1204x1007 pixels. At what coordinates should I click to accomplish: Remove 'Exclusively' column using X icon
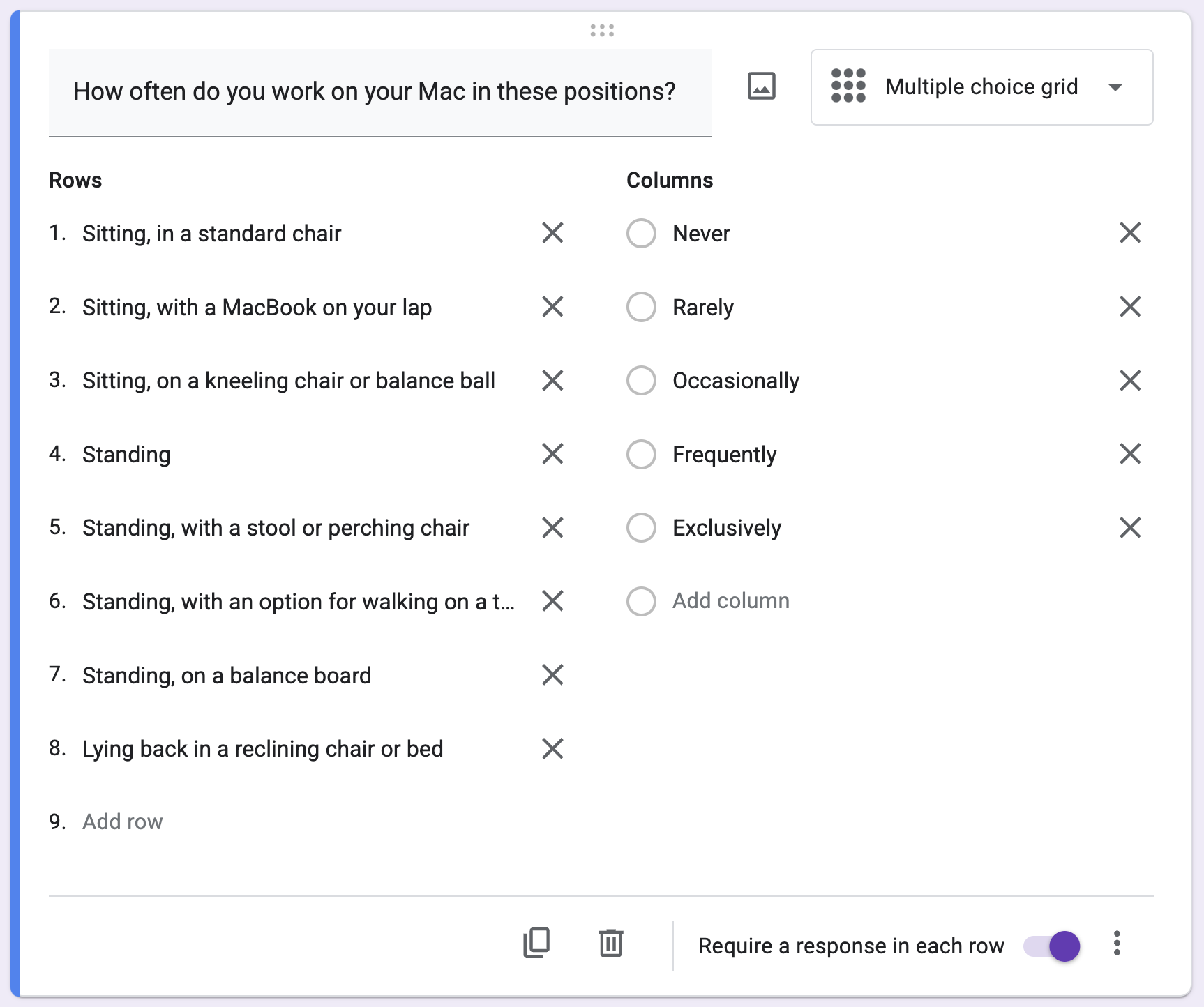[x=1130, y=528]
